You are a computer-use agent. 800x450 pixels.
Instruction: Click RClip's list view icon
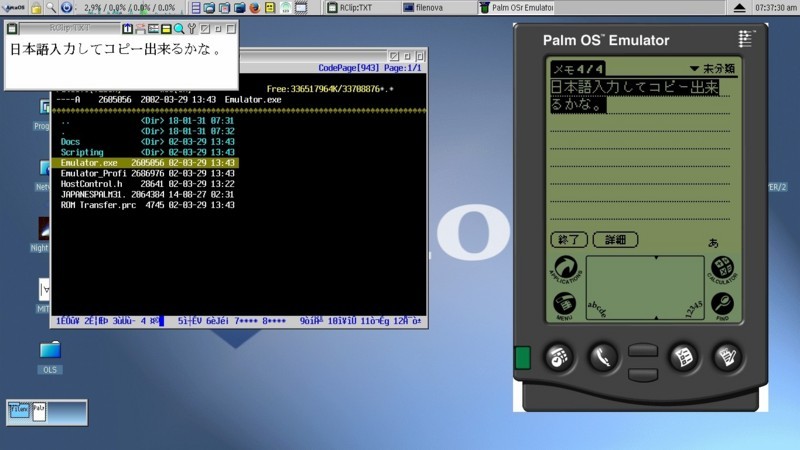[x=153, y=29]
